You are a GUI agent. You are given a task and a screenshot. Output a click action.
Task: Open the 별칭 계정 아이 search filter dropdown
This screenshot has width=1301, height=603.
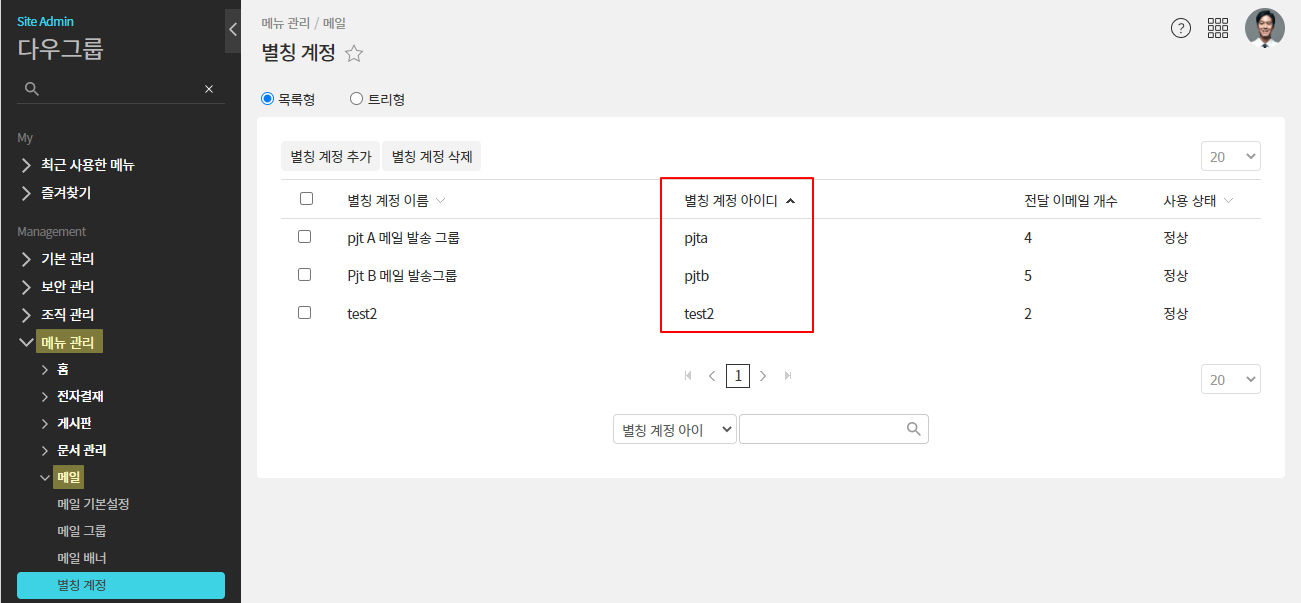pyautogui.click(x=674, y=429)
